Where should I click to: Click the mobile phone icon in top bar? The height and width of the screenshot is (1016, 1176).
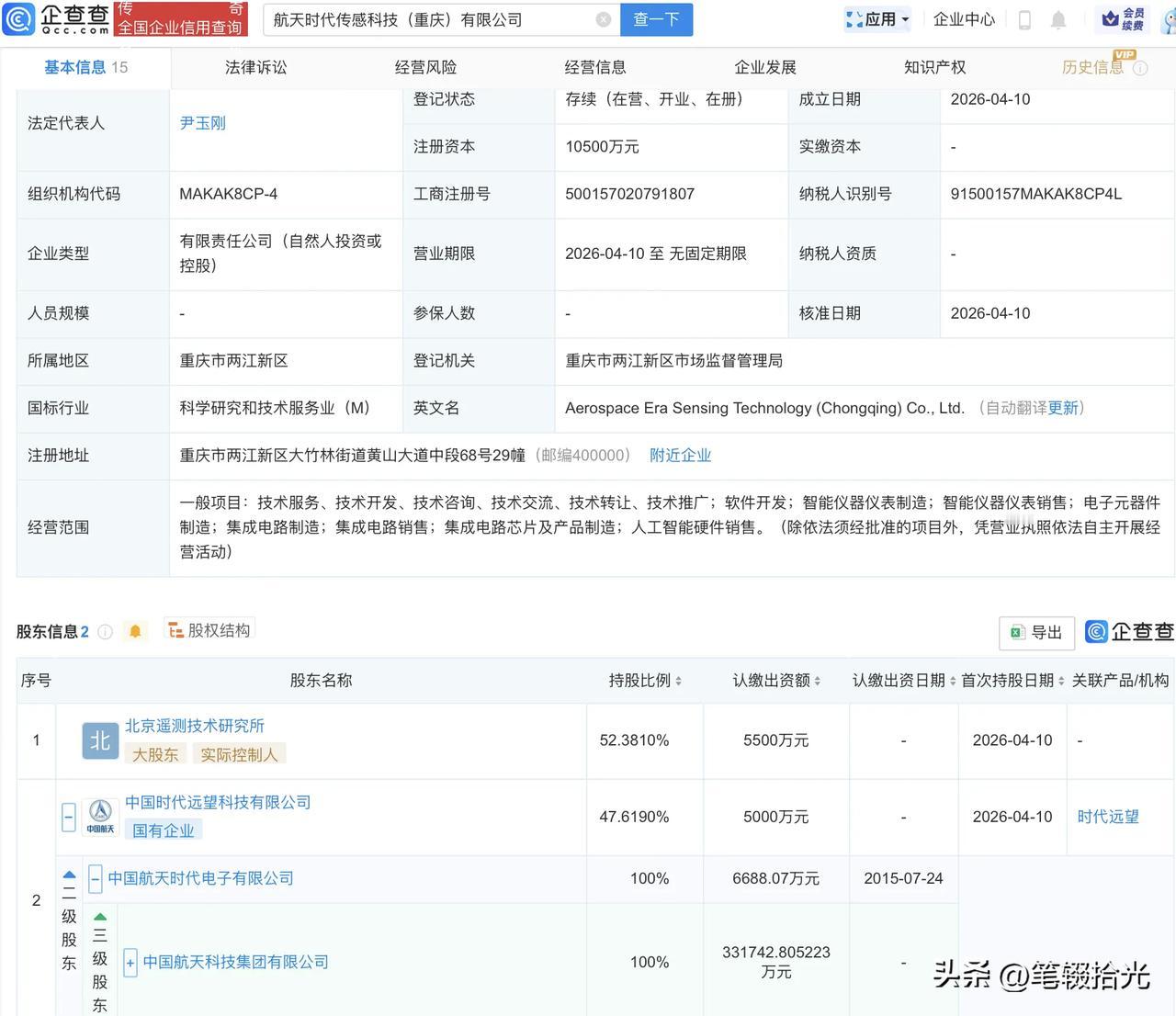click(x=1025, y=18)
